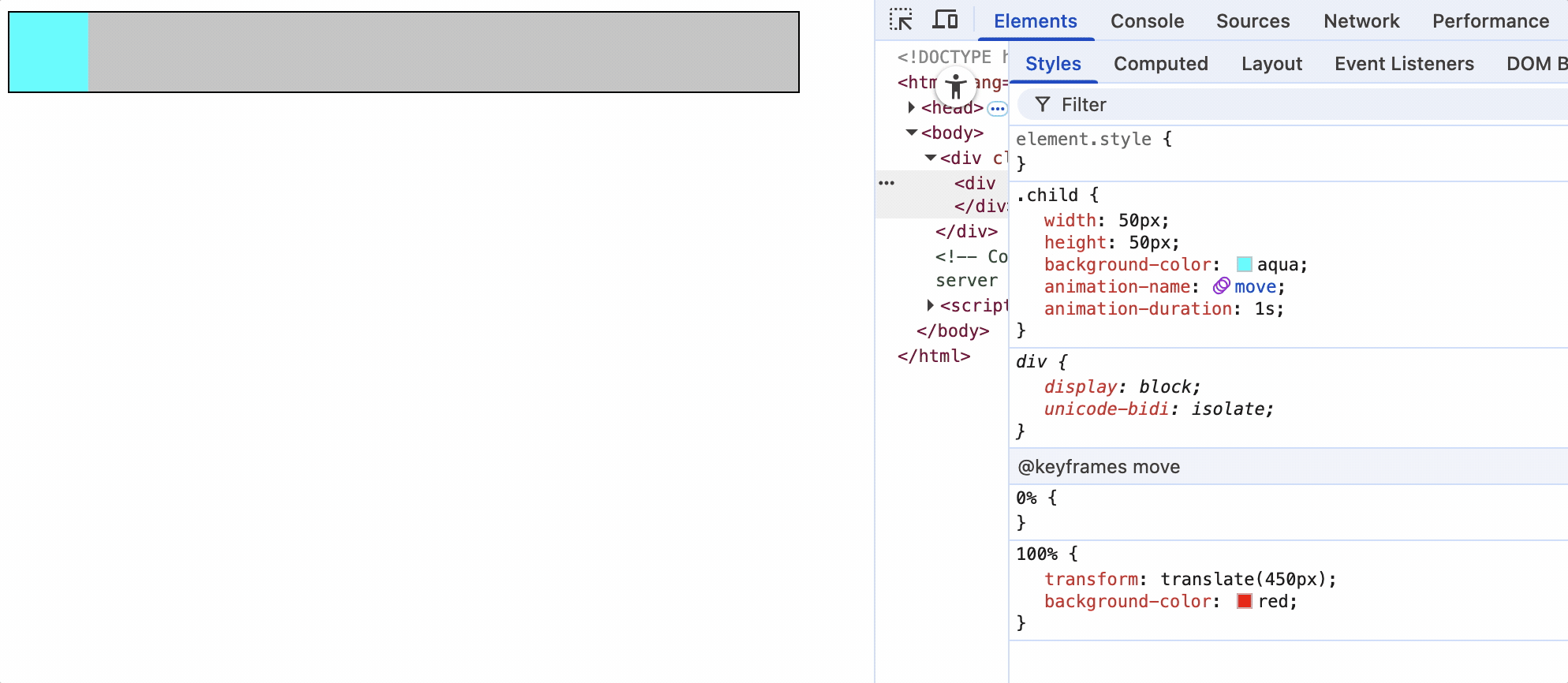Collapse the body element node
The height and width of the screenshot is (683, 1568).
912,132
